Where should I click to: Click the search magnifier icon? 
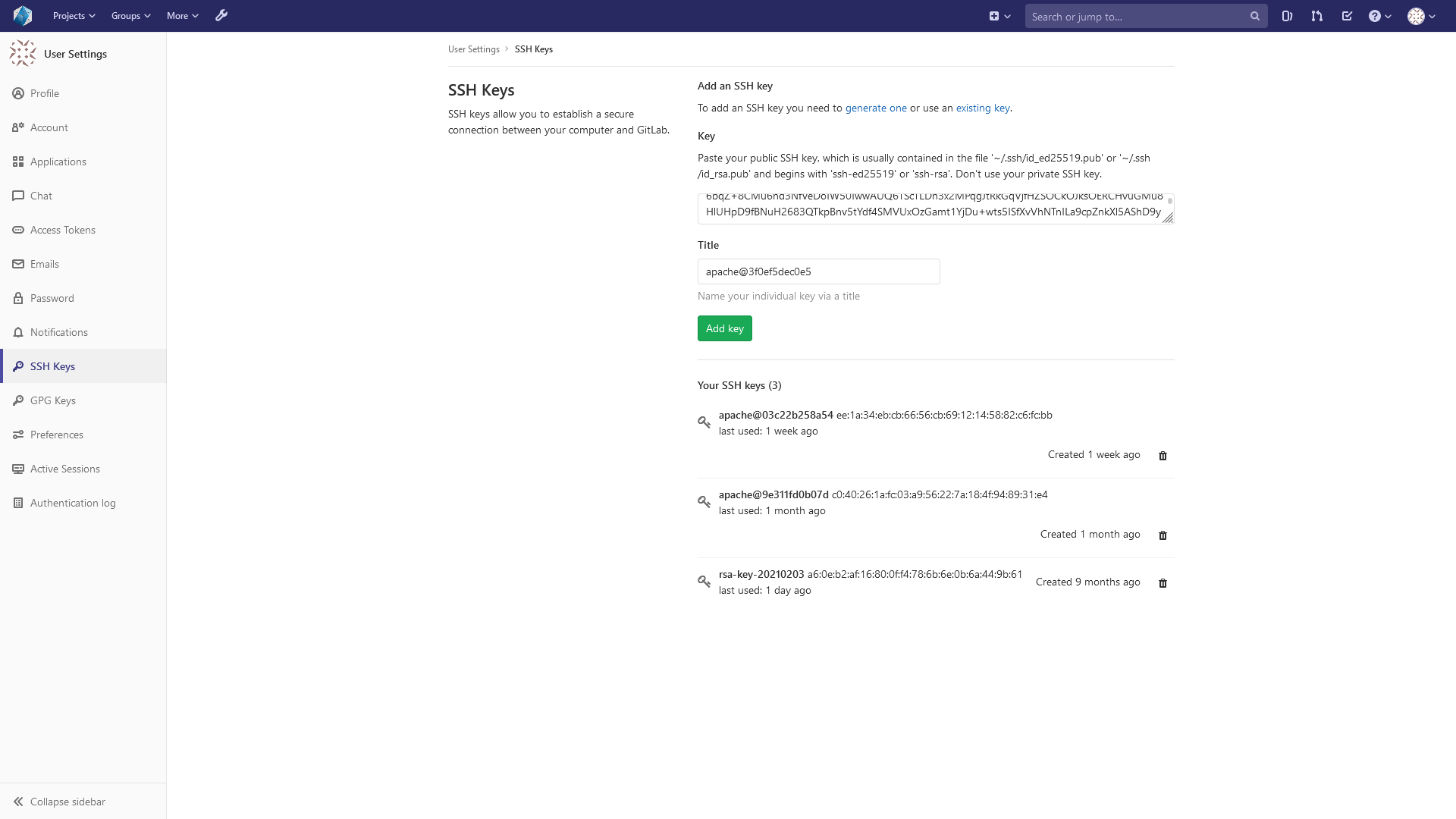pos(1255,16)
